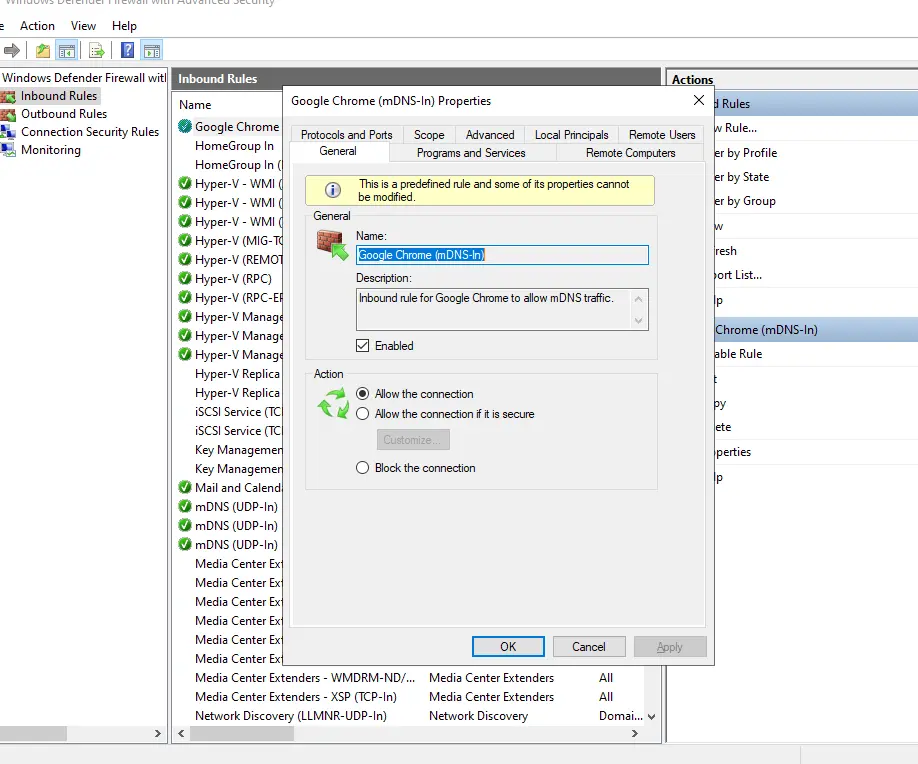Select the Mail and Calendar rule row
This screenshot has height=764, width=918.
point(230,488)
